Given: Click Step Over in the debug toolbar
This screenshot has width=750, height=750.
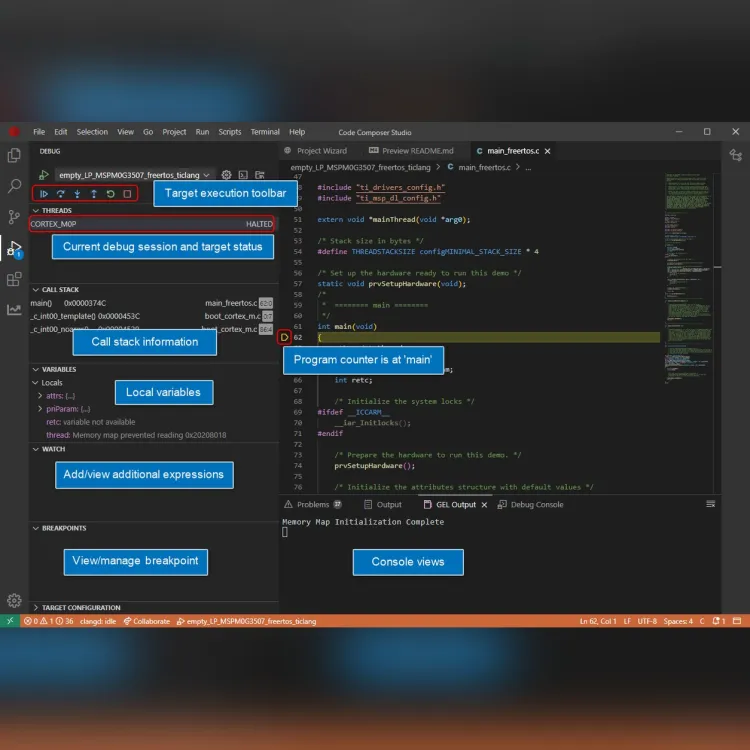Looking at the screenshot, I should [x=60, y=194].
